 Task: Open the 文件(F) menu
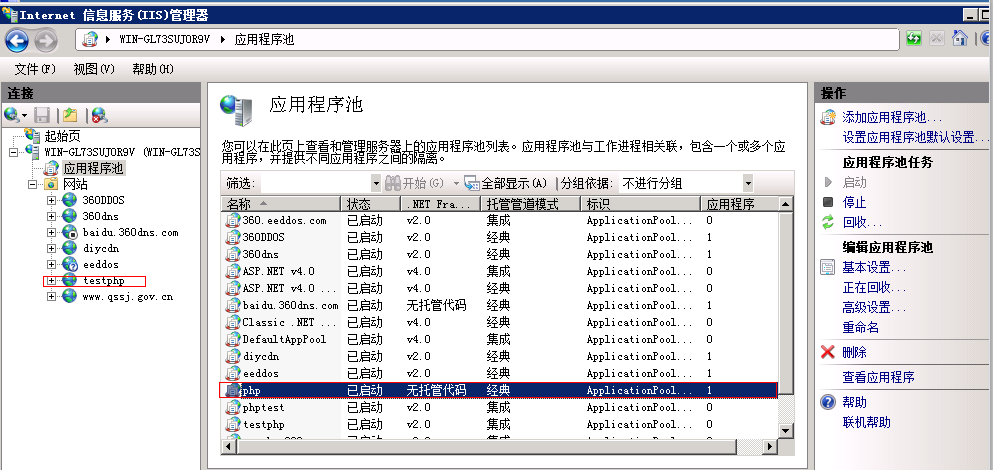[x=35, y=69]
